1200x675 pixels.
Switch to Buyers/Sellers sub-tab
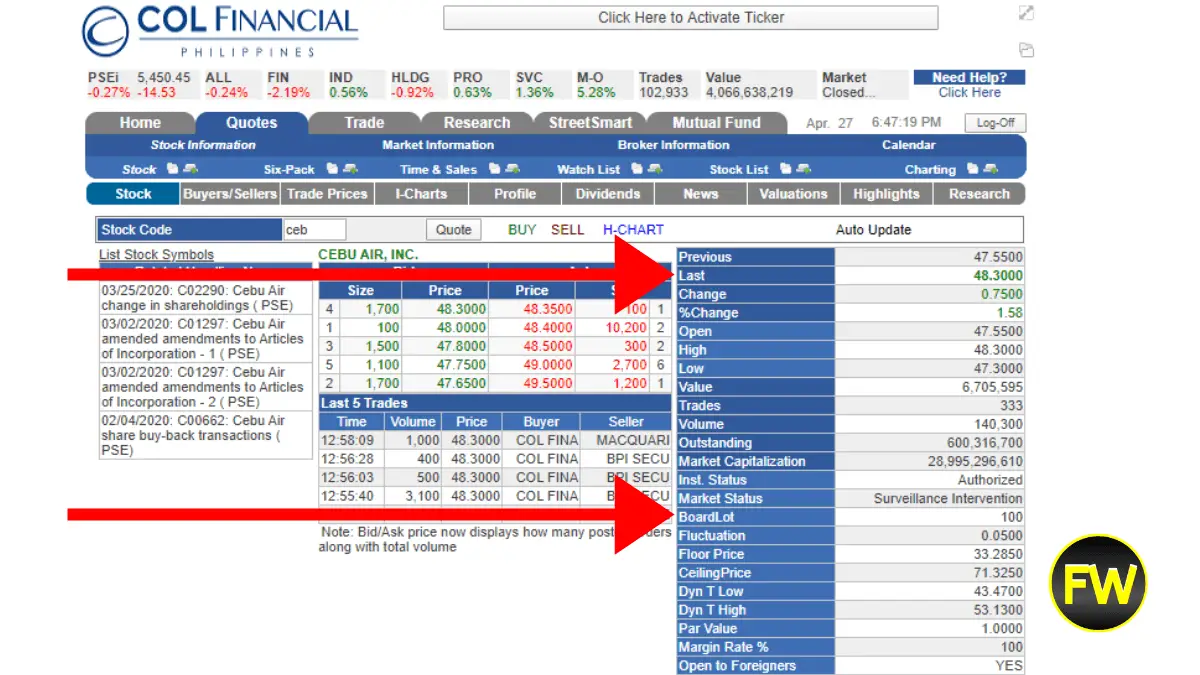click(x=230, y=194)
